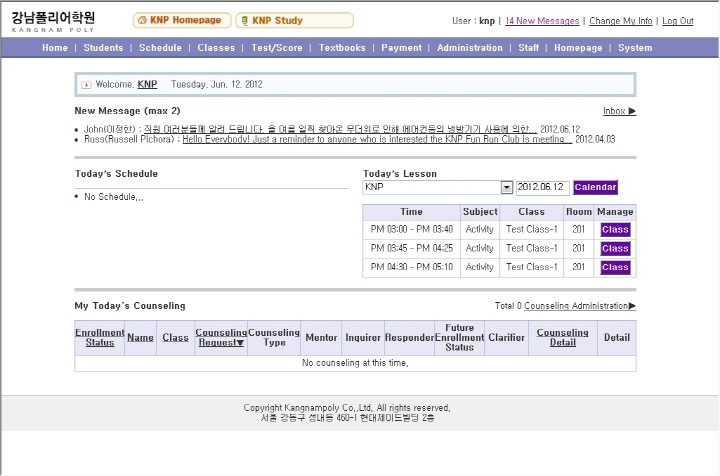Viewport: 720px width, 476px height.
Task: Click 'No Schedule...' entry
Action: point(113,197)
